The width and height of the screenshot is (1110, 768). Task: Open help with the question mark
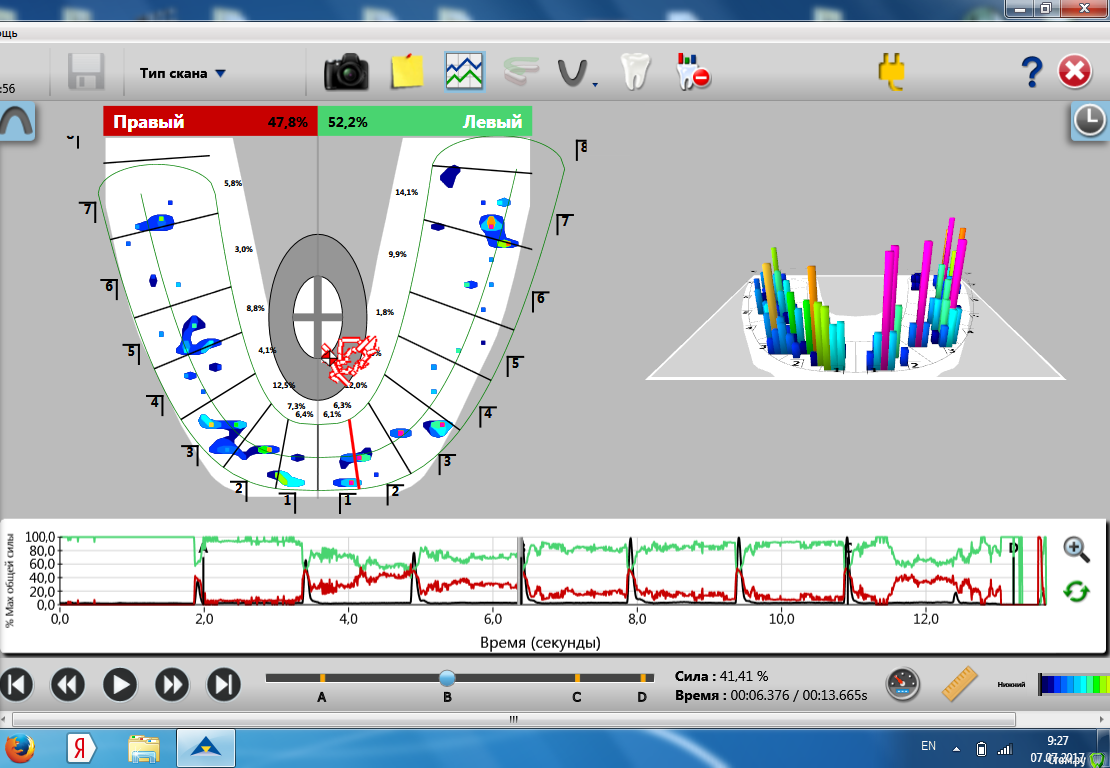click(x=1031, y=73)
